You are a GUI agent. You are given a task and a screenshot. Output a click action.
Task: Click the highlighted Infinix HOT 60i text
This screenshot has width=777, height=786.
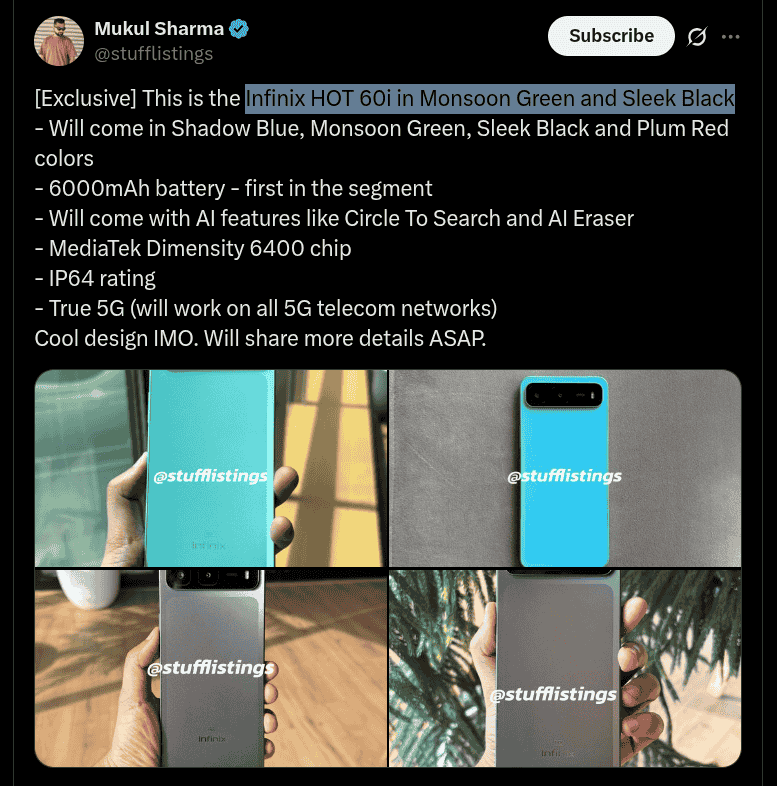click(490, 99)
